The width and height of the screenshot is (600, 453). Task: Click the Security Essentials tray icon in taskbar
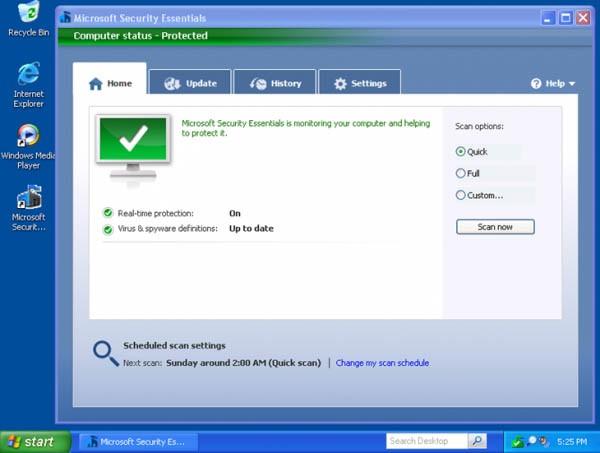517,442
